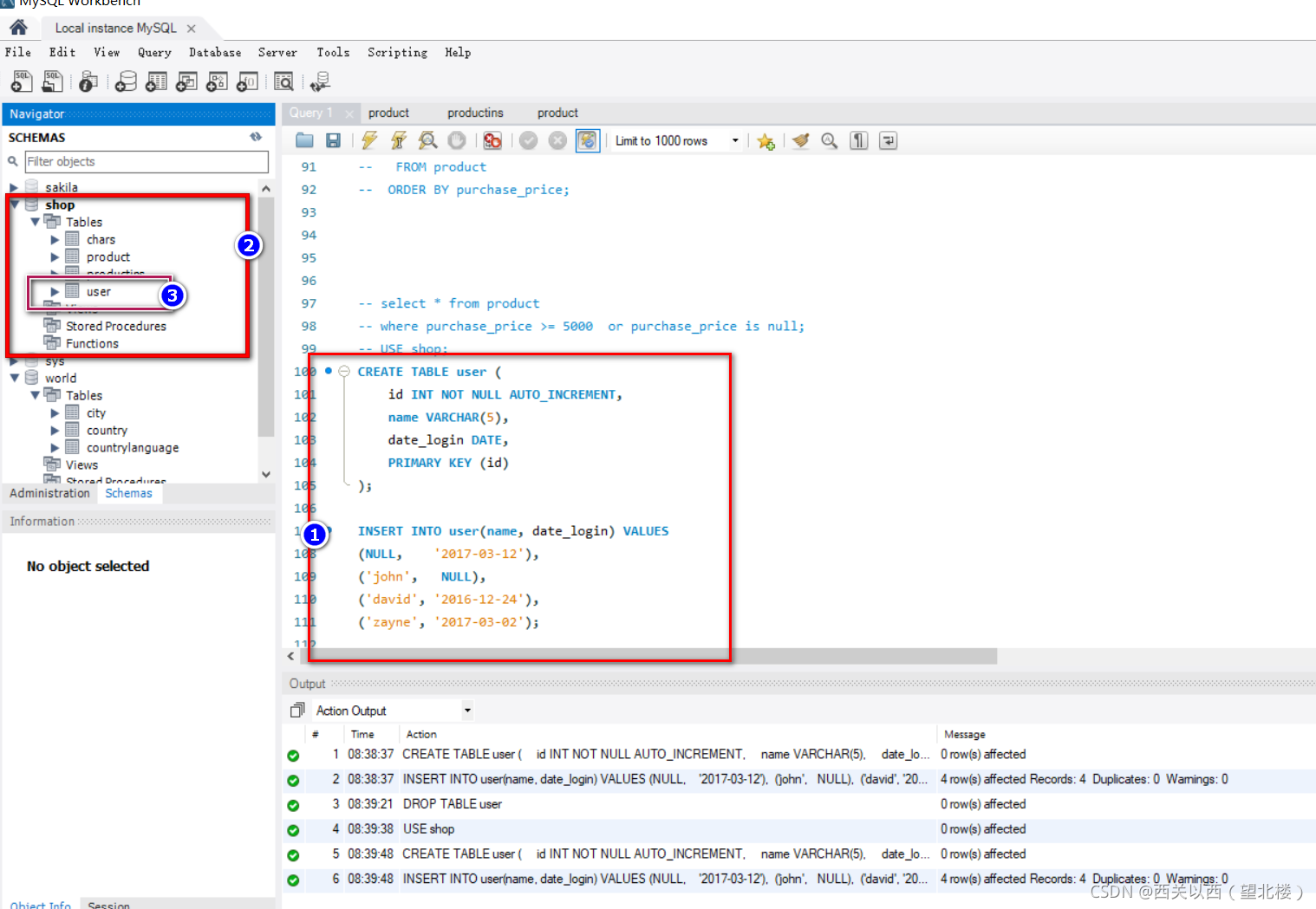Screen dimensions: 1316x909
Task: Open the Database menu
Action: [x=215, y=52]
